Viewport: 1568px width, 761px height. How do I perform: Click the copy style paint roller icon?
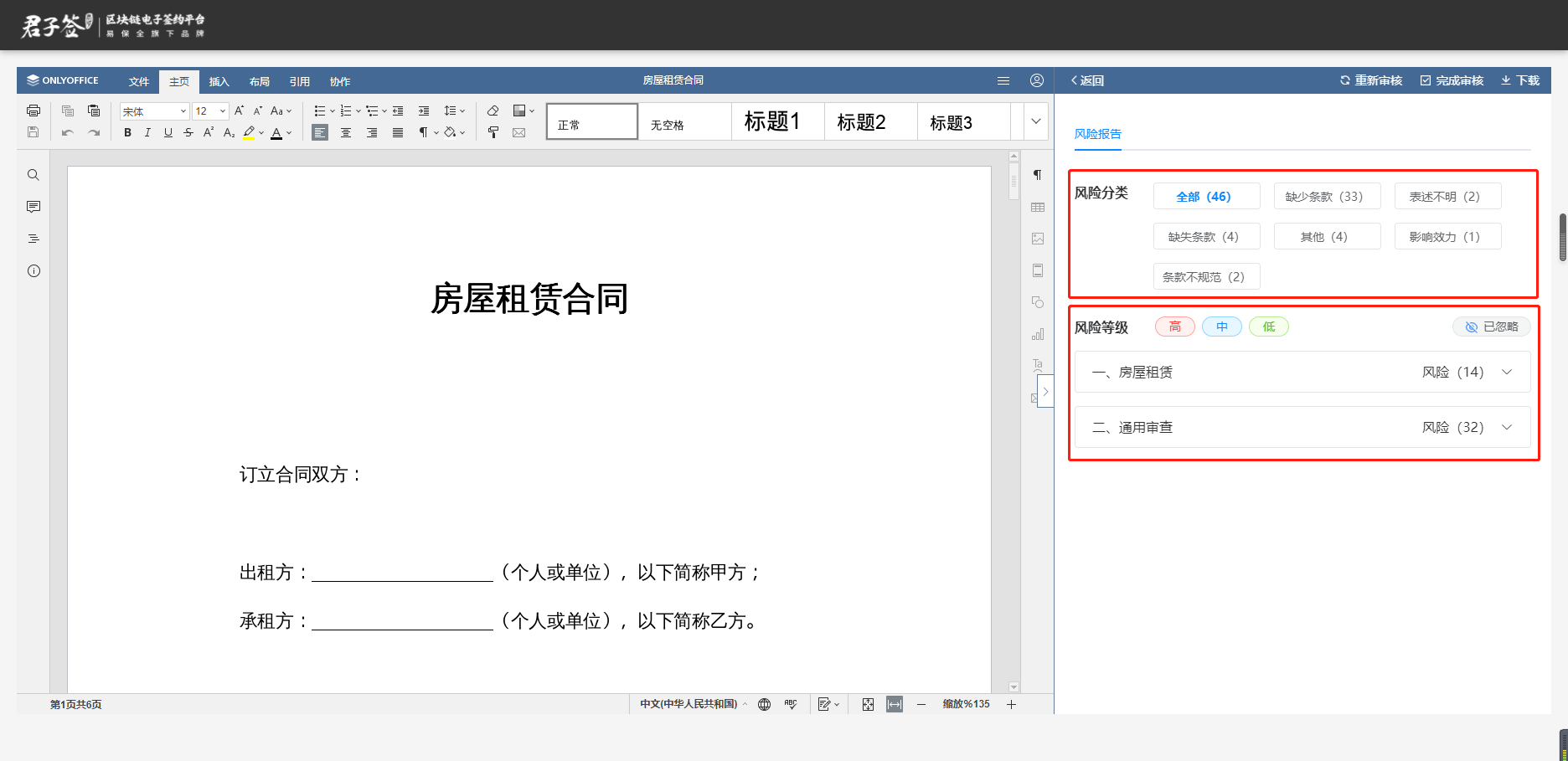point(493,132)
